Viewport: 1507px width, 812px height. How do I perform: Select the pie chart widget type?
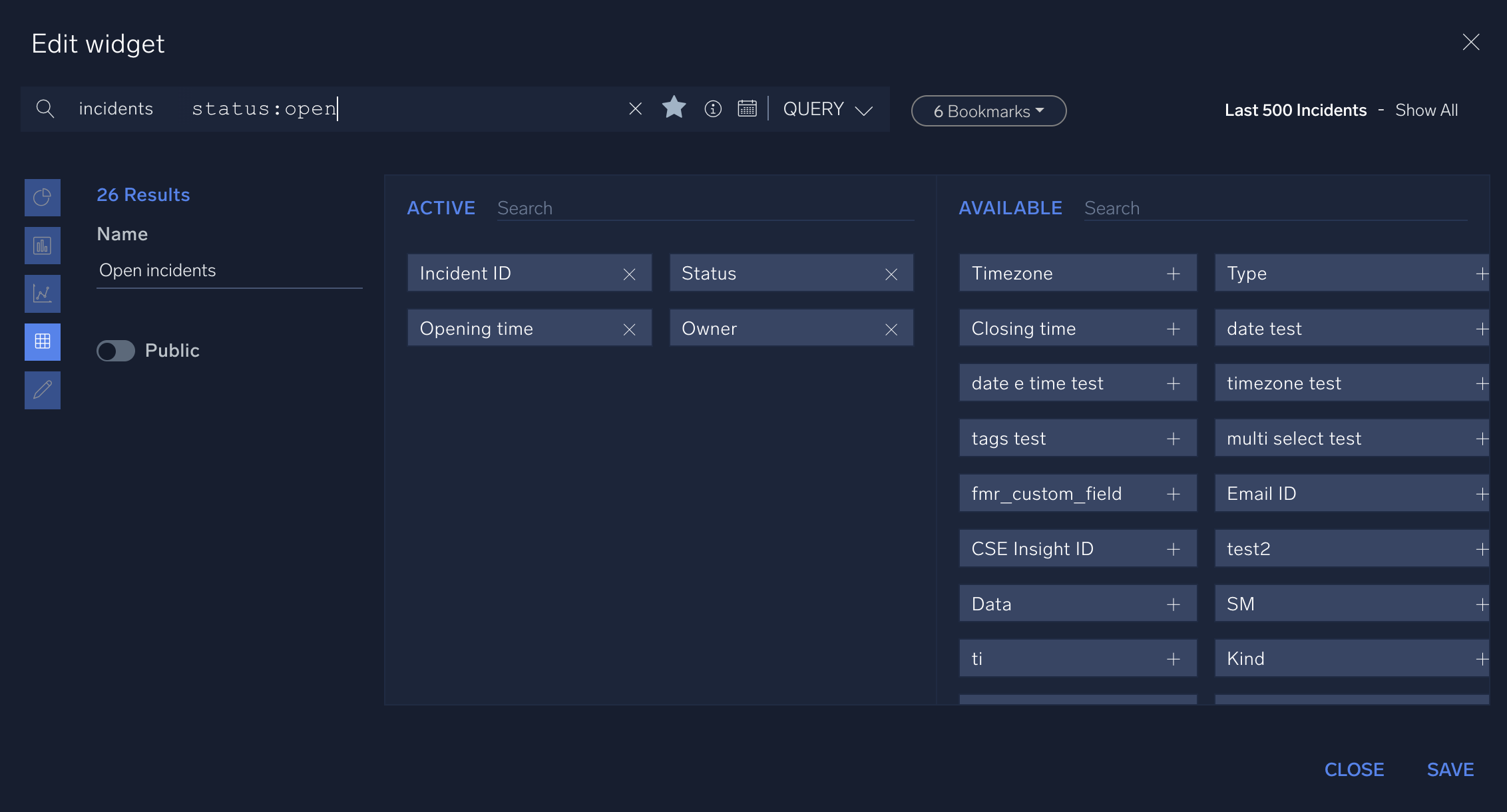pyautogui.click(x=42, y=197)
